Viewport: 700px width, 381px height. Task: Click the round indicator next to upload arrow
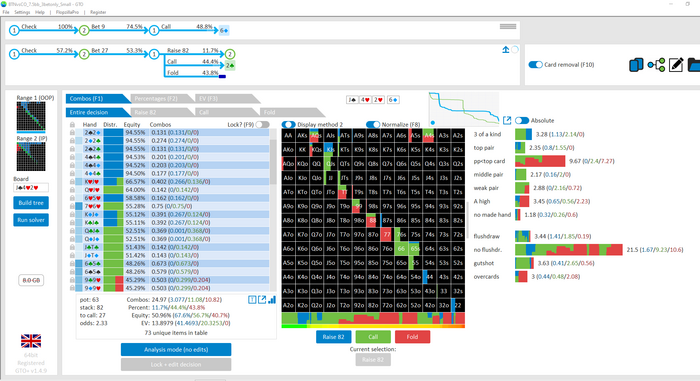point(515,50)
